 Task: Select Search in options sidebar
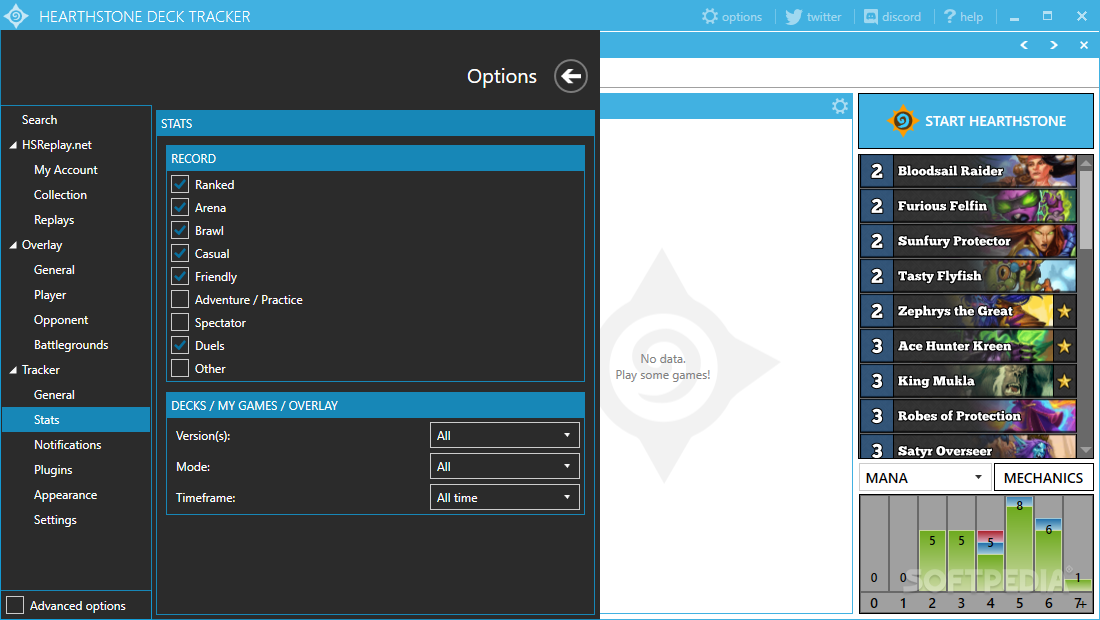[39, 120]
